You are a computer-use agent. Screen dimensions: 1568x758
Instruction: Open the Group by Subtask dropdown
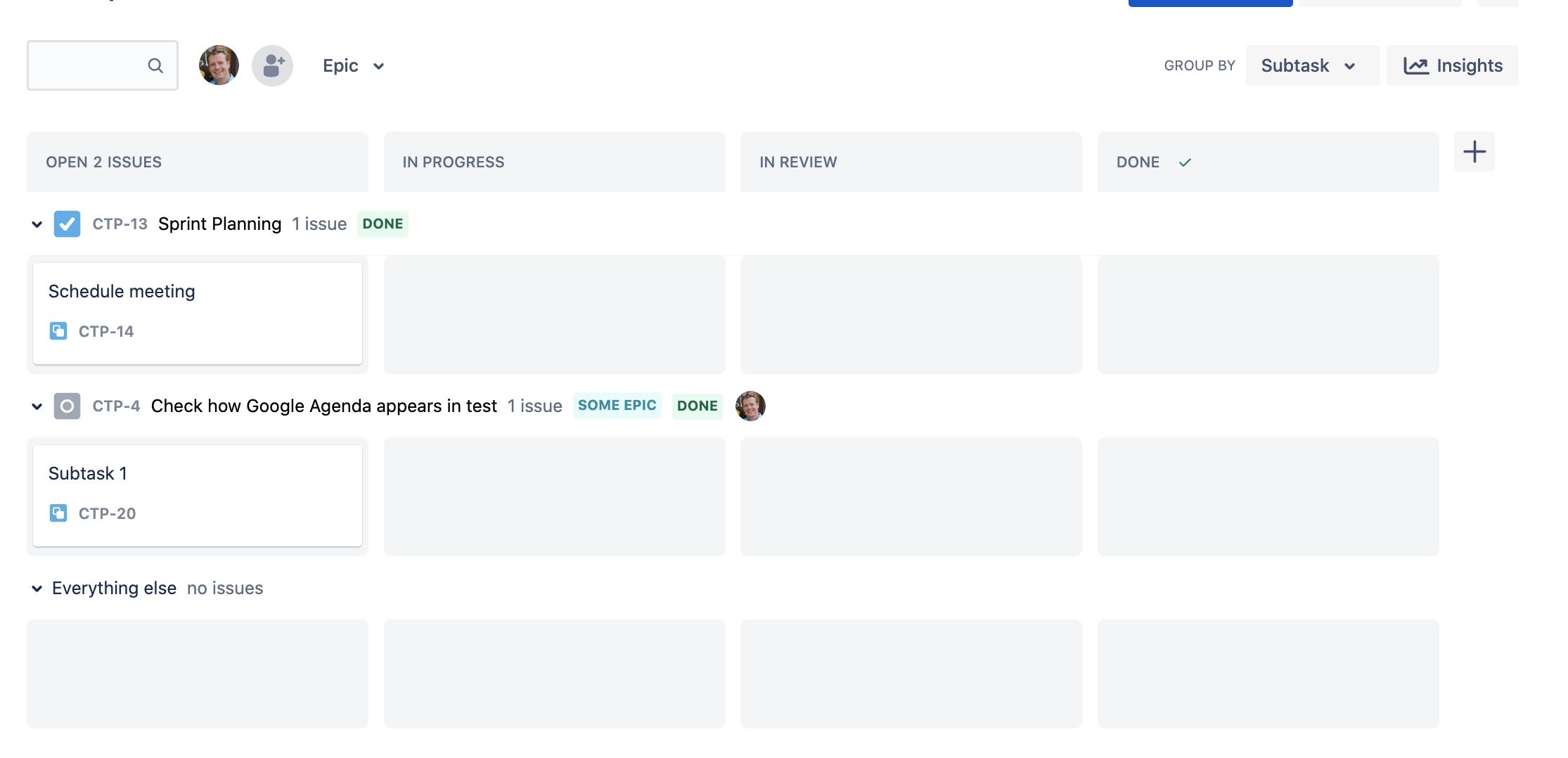1311,65
